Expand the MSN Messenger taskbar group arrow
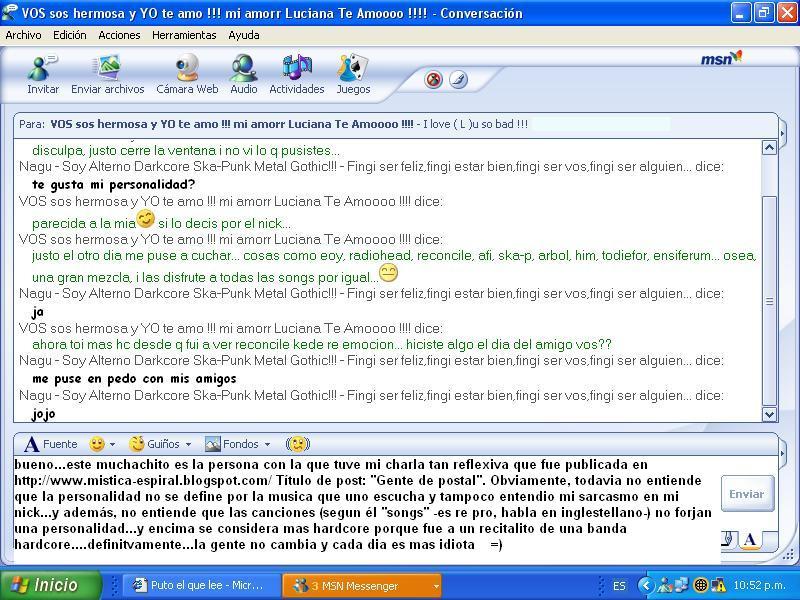This screenshot has width=800, height=600. tap(436, 586)
